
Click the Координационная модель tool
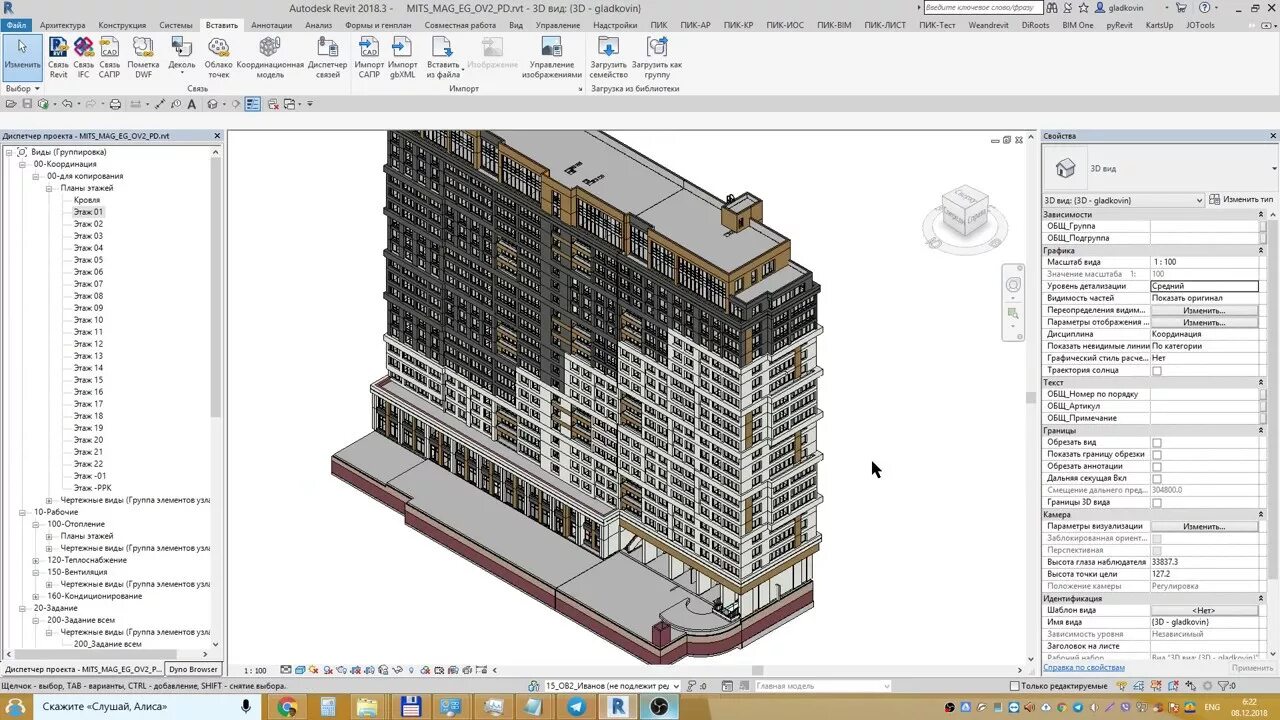pyautogui.click(x=270, y=57)
